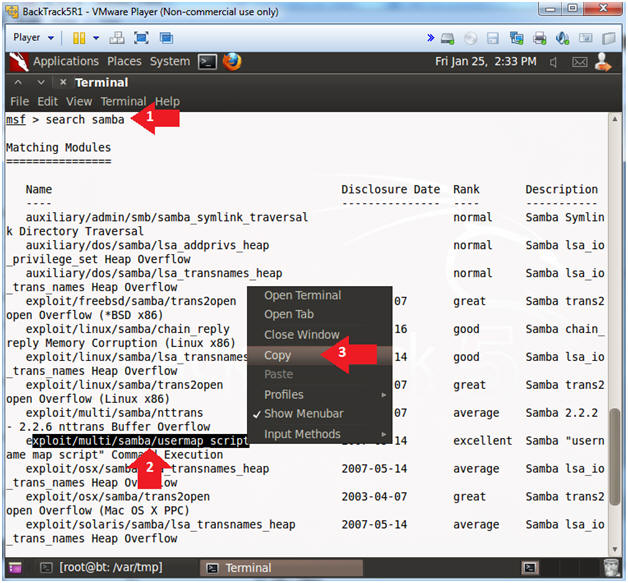Switch to the root@bt: /var/tmp taskbar window
628x583 pixels.
point(102,568)
